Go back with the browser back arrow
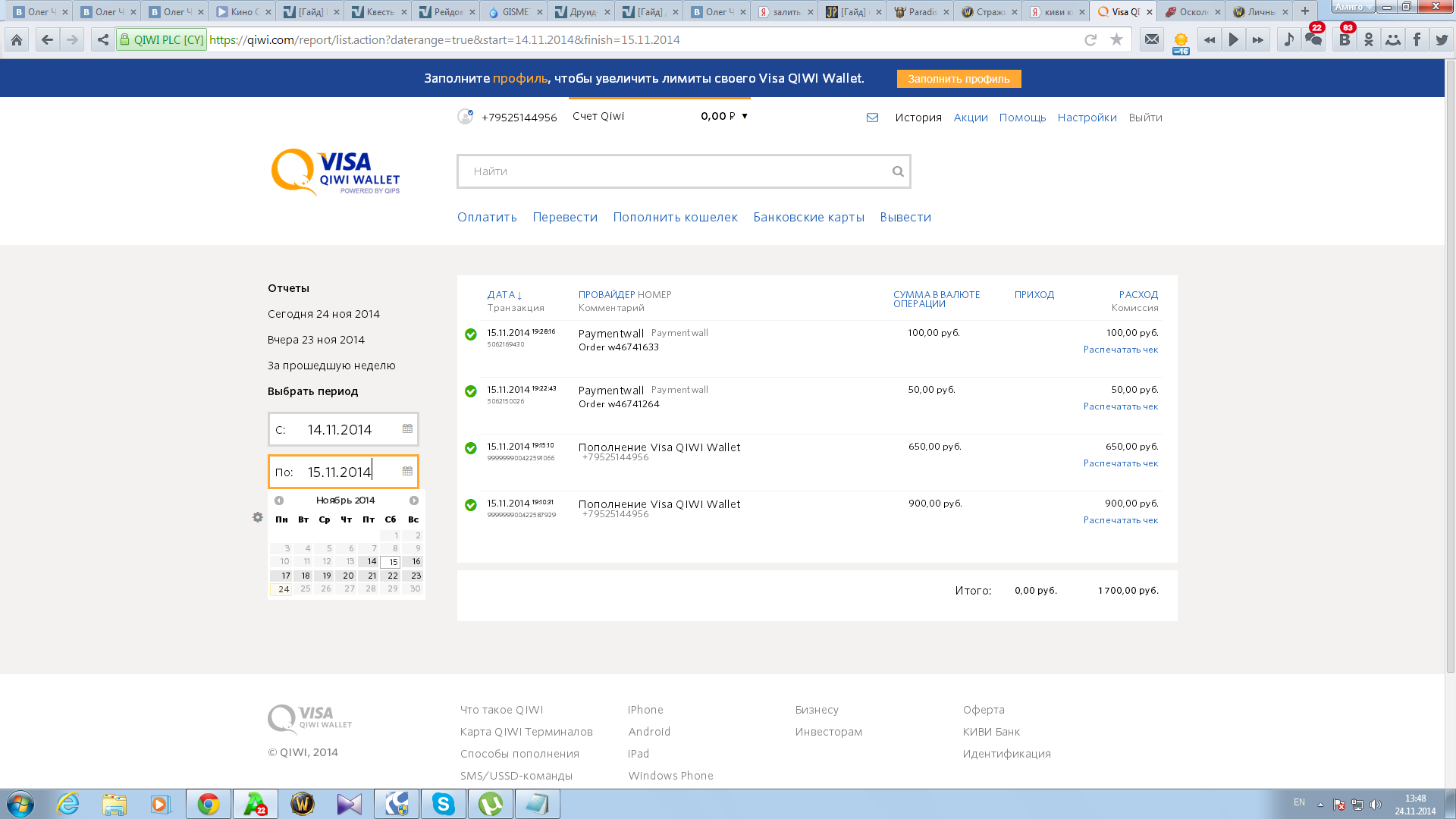Image resolution: width=1456 pixels, height=819 pixels. pyautogui.click(x=47, y=40)
